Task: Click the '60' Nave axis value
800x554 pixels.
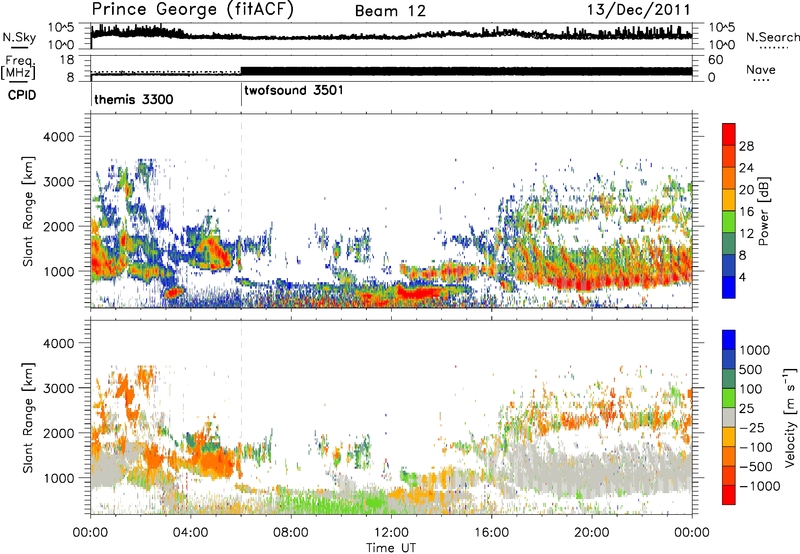Action: (715, 60)
